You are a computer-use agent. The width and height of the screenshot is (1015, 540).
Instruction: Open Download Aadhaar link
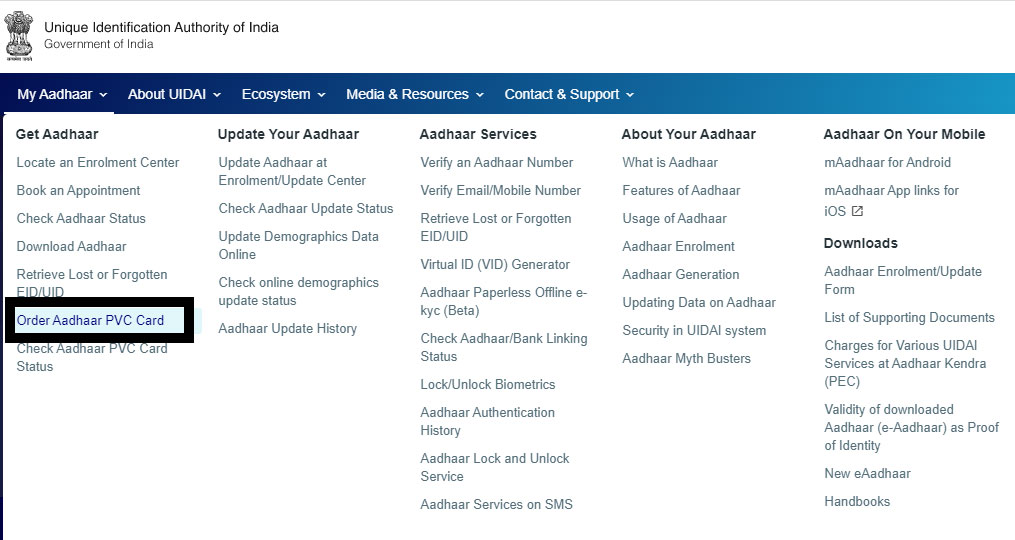(71, 246)
